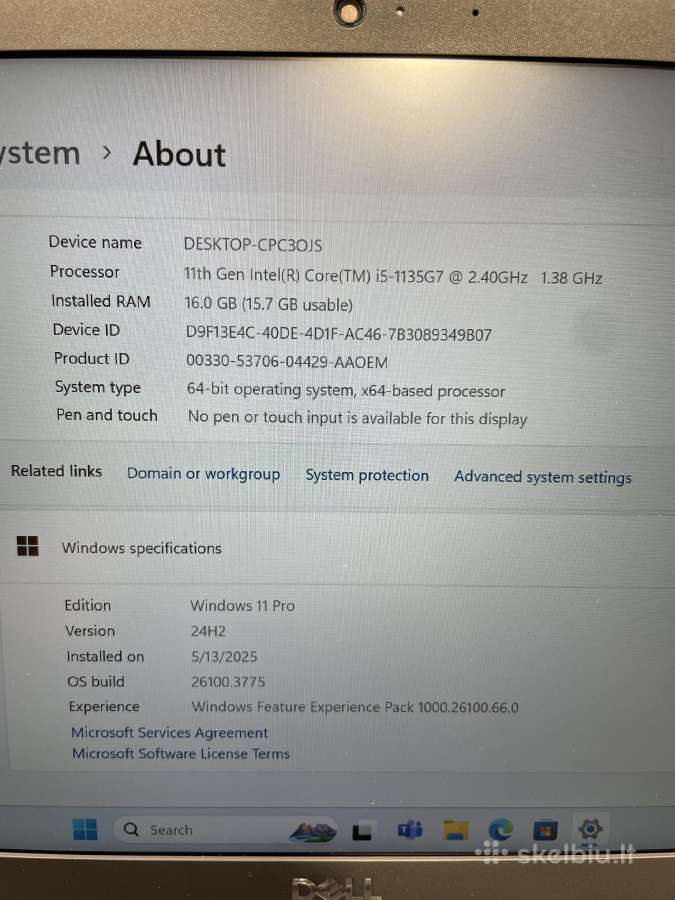Click the OS build label
Image resolution: width=675 pixels, height=900 pixels.
(x=95, y=681)
